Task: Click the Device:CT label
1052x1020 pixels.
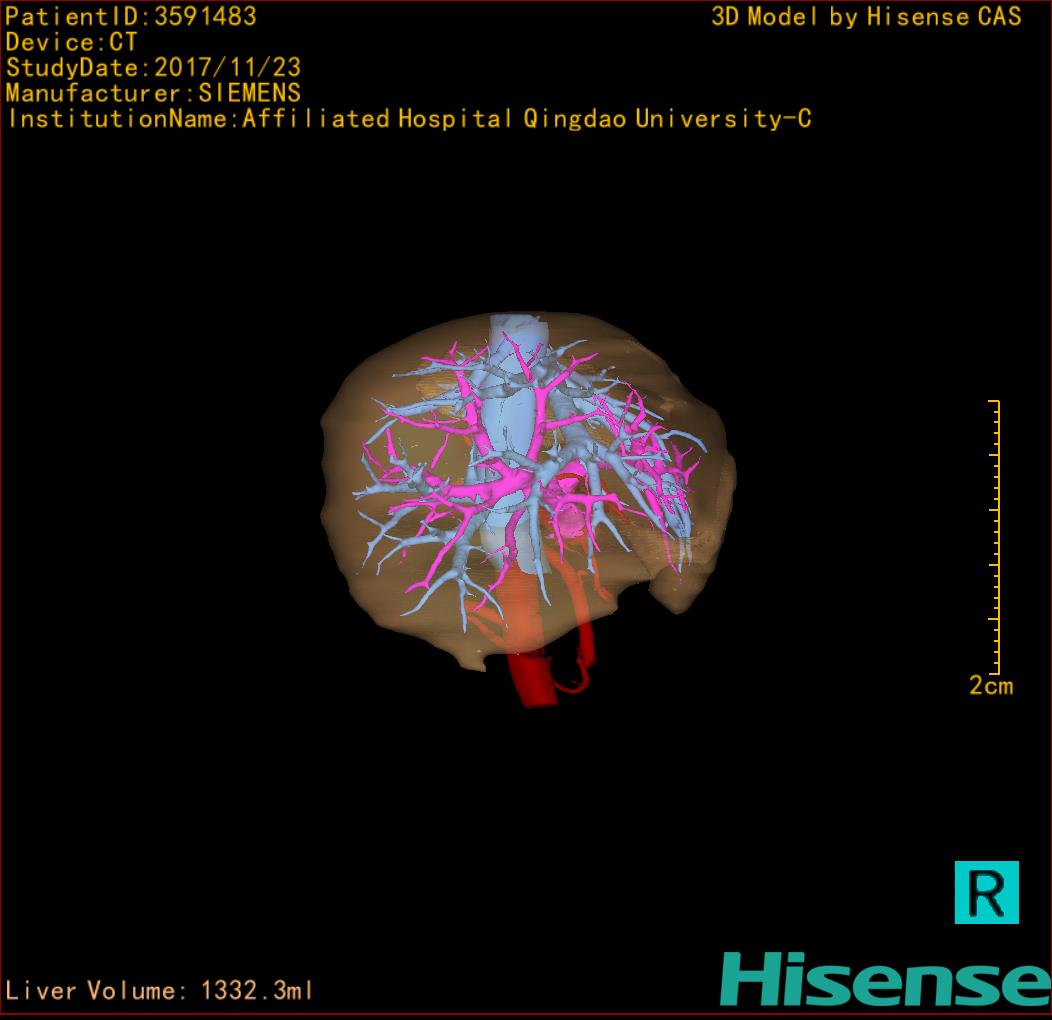Action: (x=72, y=43)
